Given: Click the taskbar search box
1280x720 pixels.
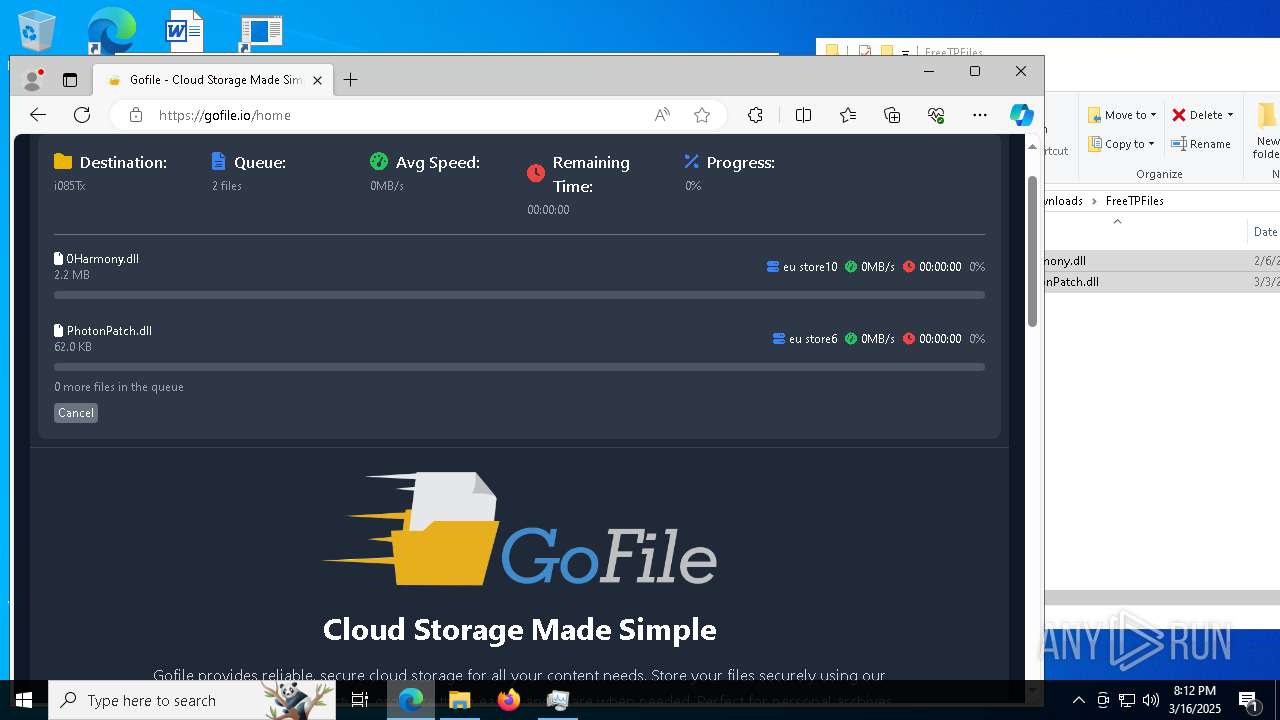Looking at the screenshot, I should pos(190,700).
